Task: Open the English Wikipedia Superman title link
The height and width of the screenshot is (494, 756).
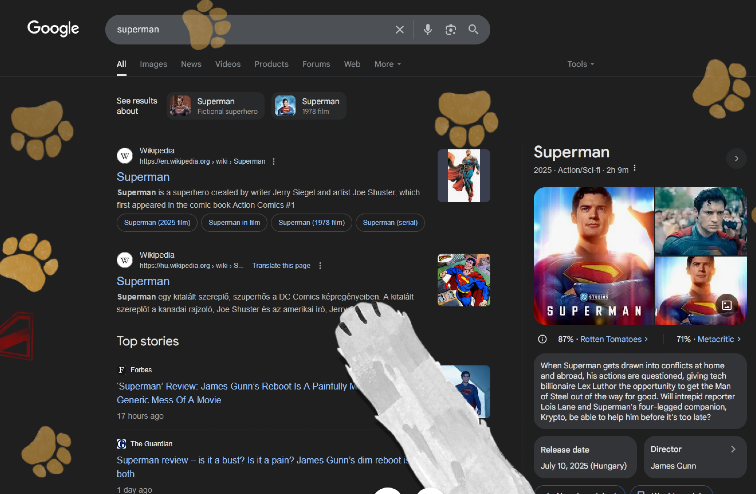Action: pyautogui.click(x=143, y=177)
